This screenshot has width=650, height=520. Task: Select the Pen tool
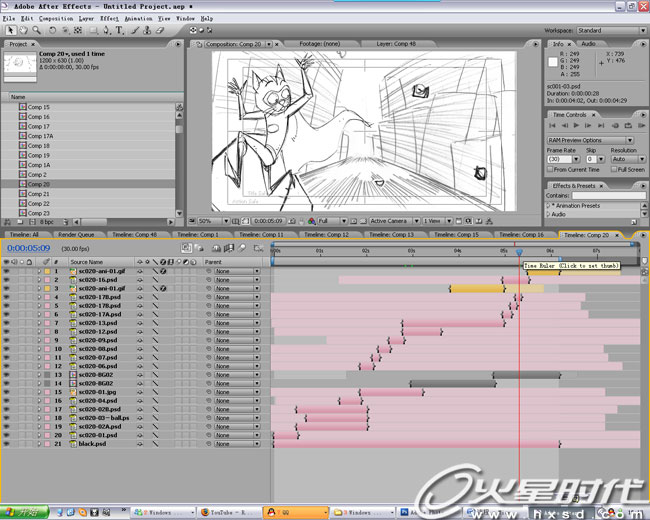pyautogui.click(x=107, y=30)
